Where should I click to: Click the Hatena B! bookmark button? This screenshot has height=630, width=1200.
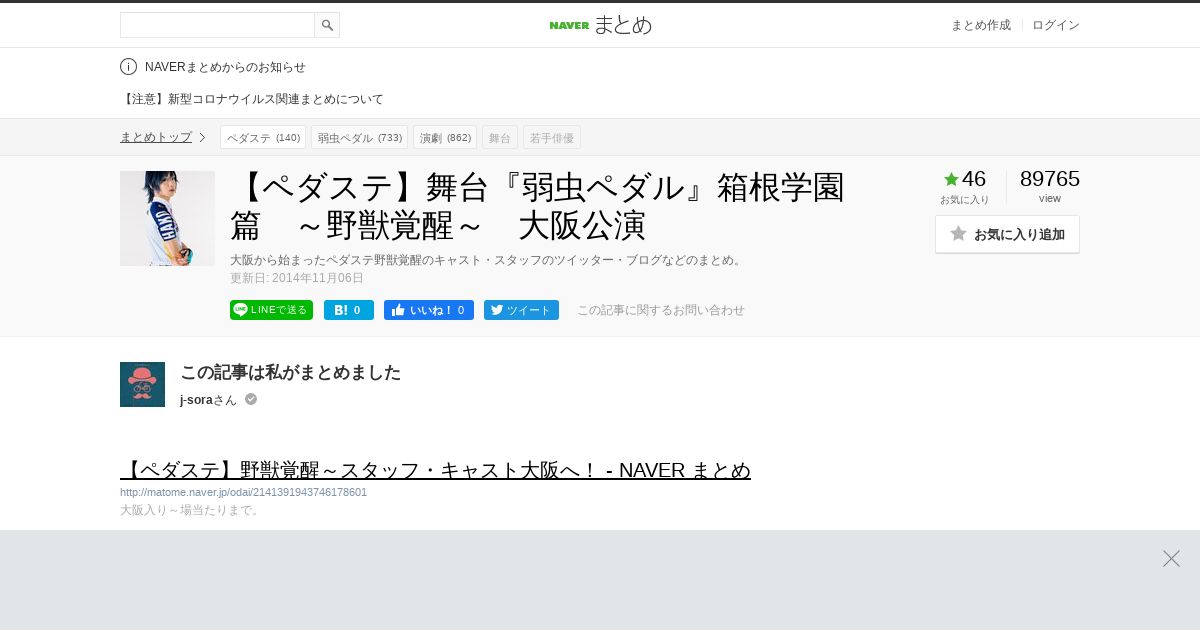(x=349, y=310)
